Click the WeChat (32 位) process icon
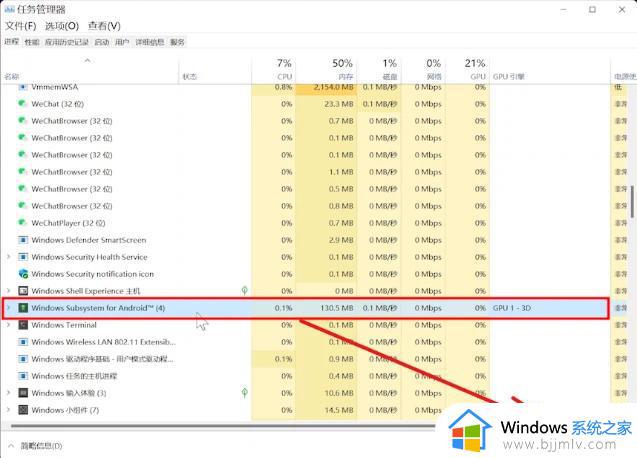 coord(23,104)
